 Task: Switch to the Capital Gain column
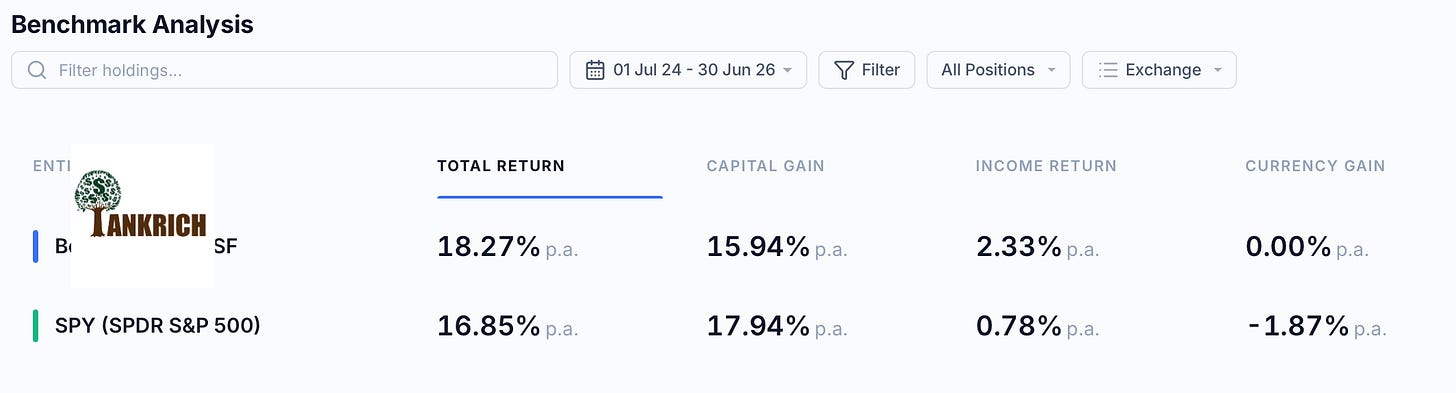coord(766,166)
